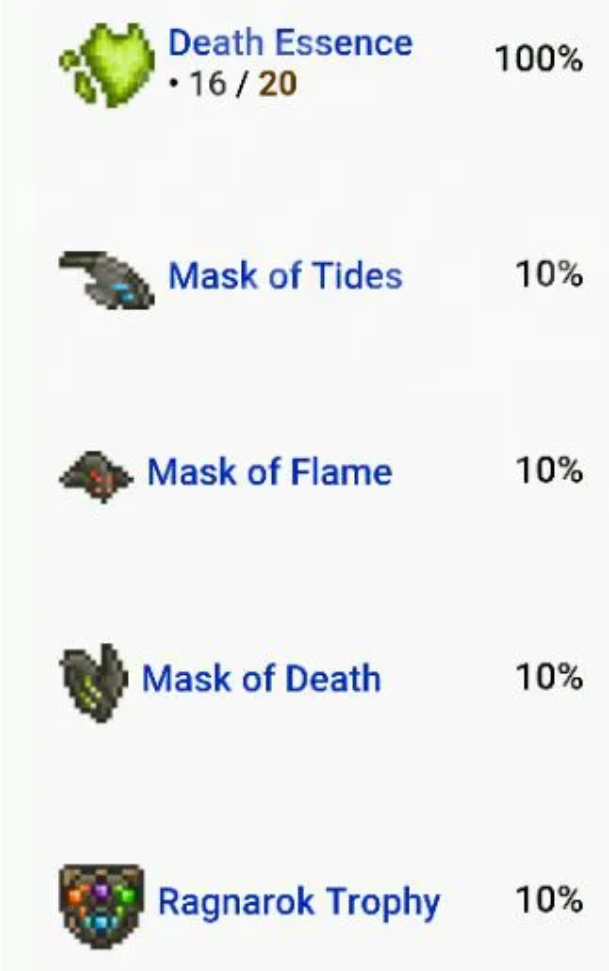The width and height of the screenshot is (609, 971).
Task: Click the bold brown quantity number 20
Action: coord(278,84)
